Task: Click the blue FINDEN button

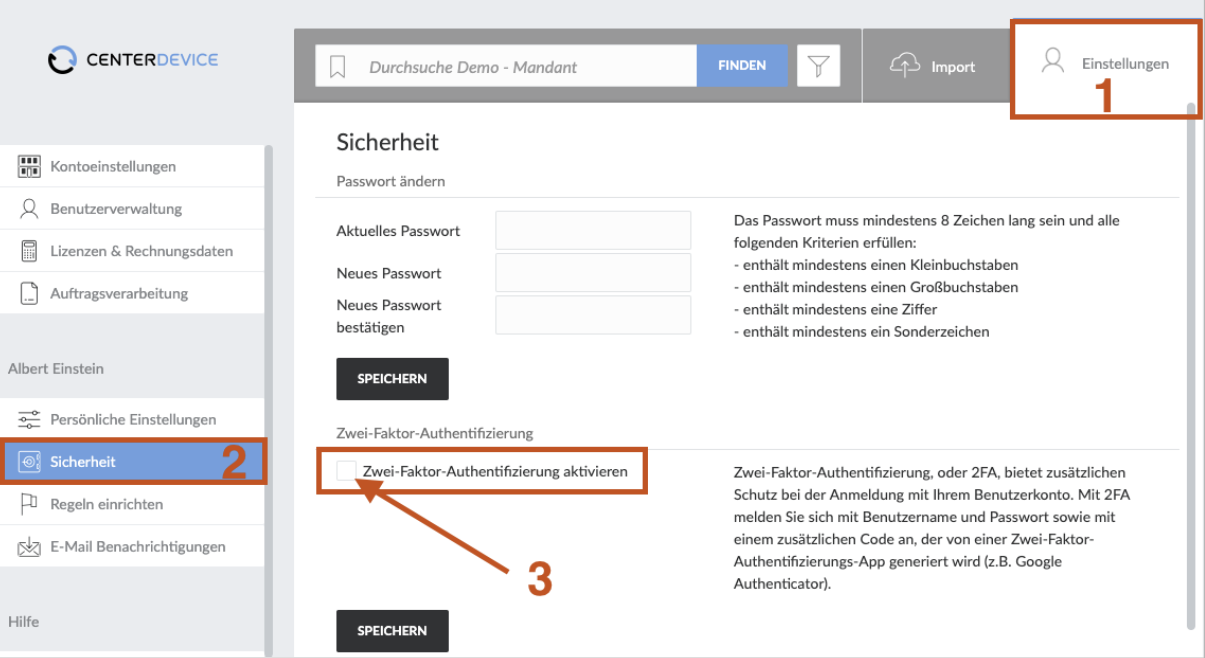Action: tap(742, 66)
